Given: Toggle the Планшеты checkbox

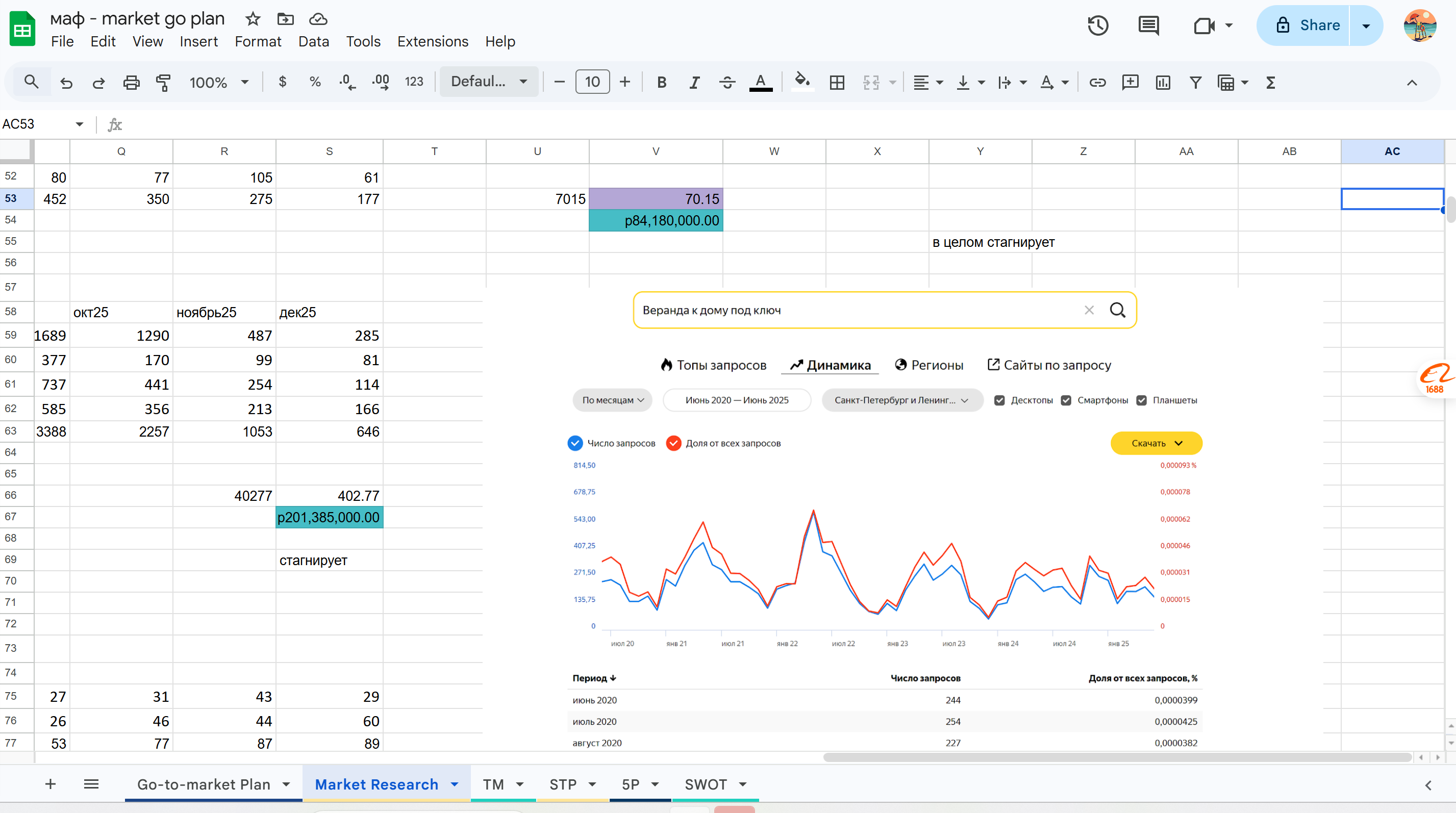Looking at the screenshot, I should 1141,400.
